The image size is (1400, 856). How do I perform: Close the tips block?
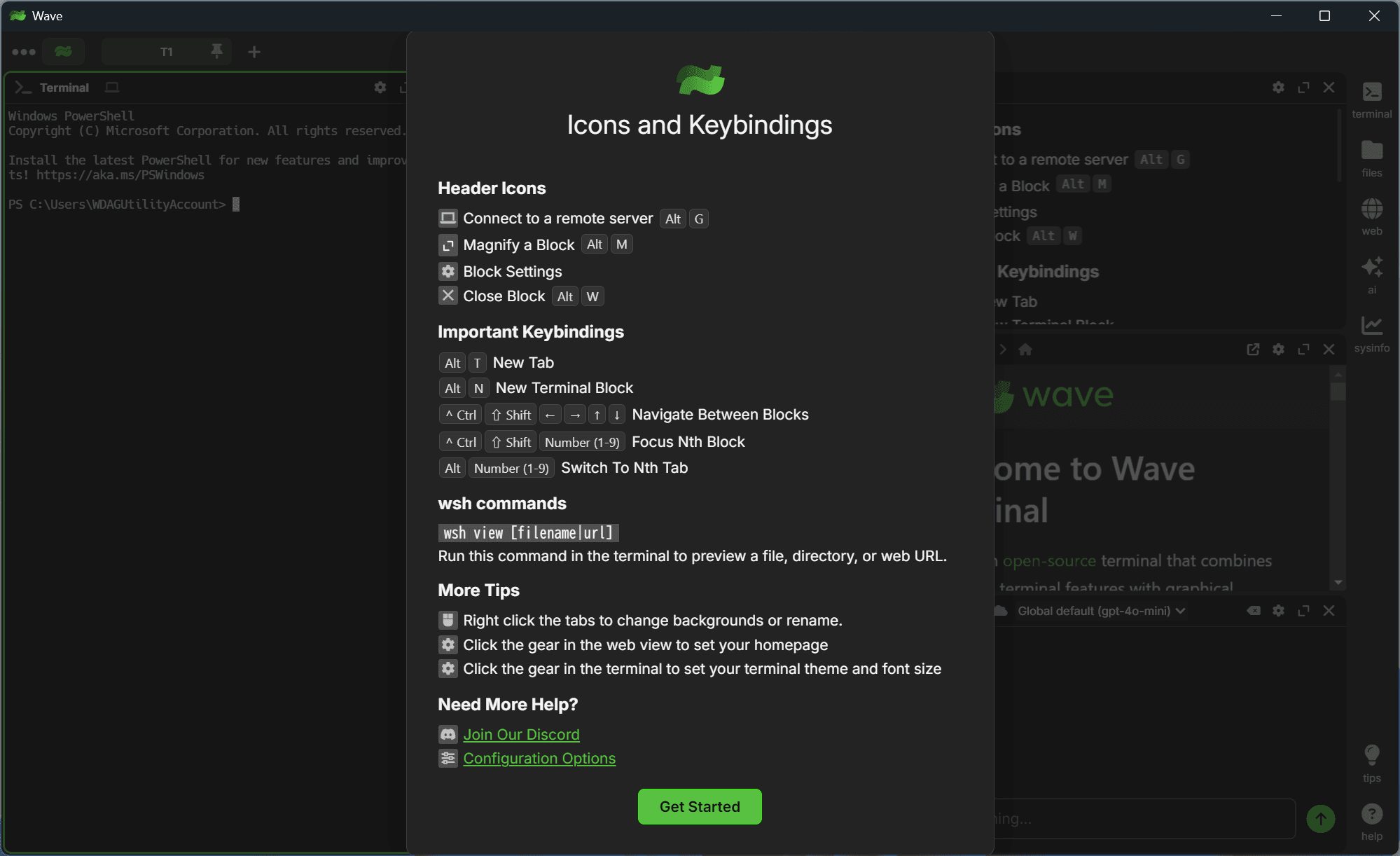[1329, 88]
